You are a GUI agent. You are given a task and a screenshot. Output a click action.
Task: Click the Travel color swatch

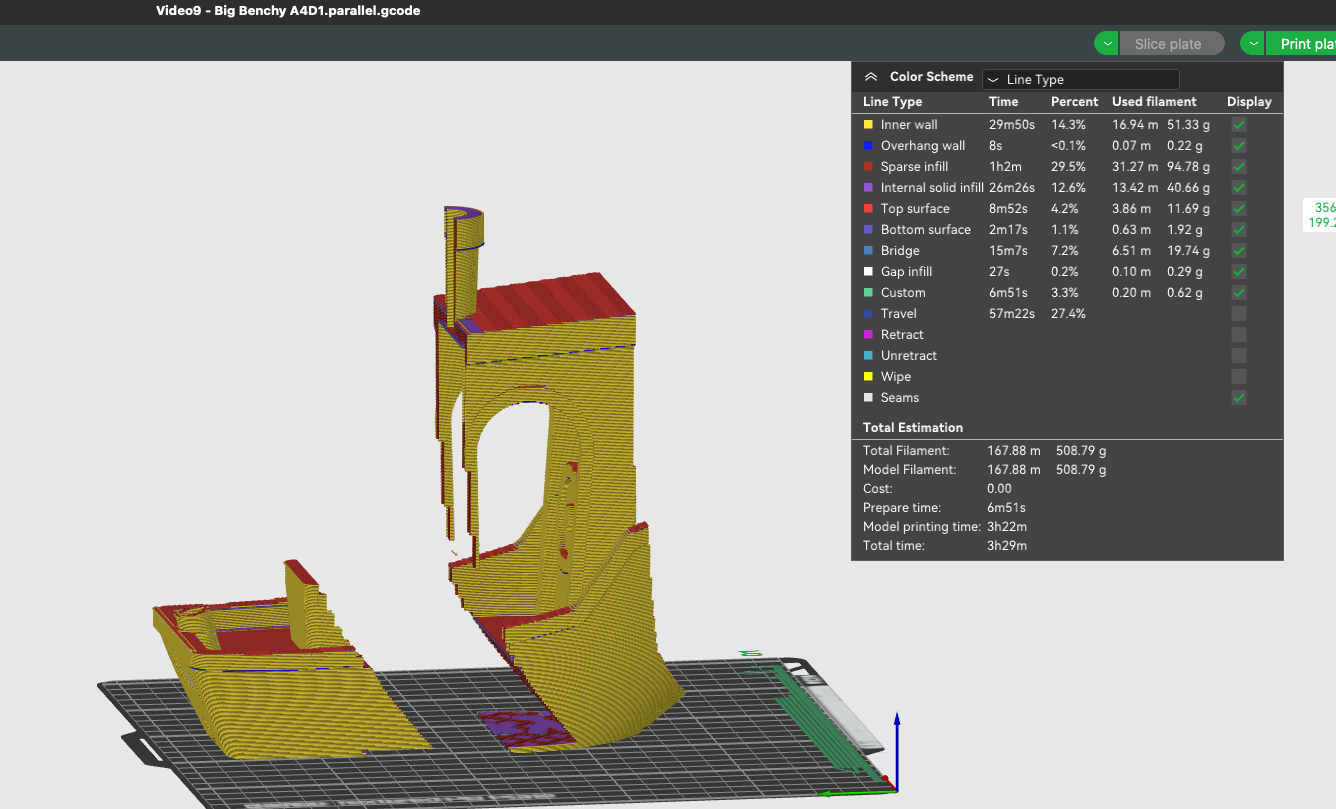(868, 314)
